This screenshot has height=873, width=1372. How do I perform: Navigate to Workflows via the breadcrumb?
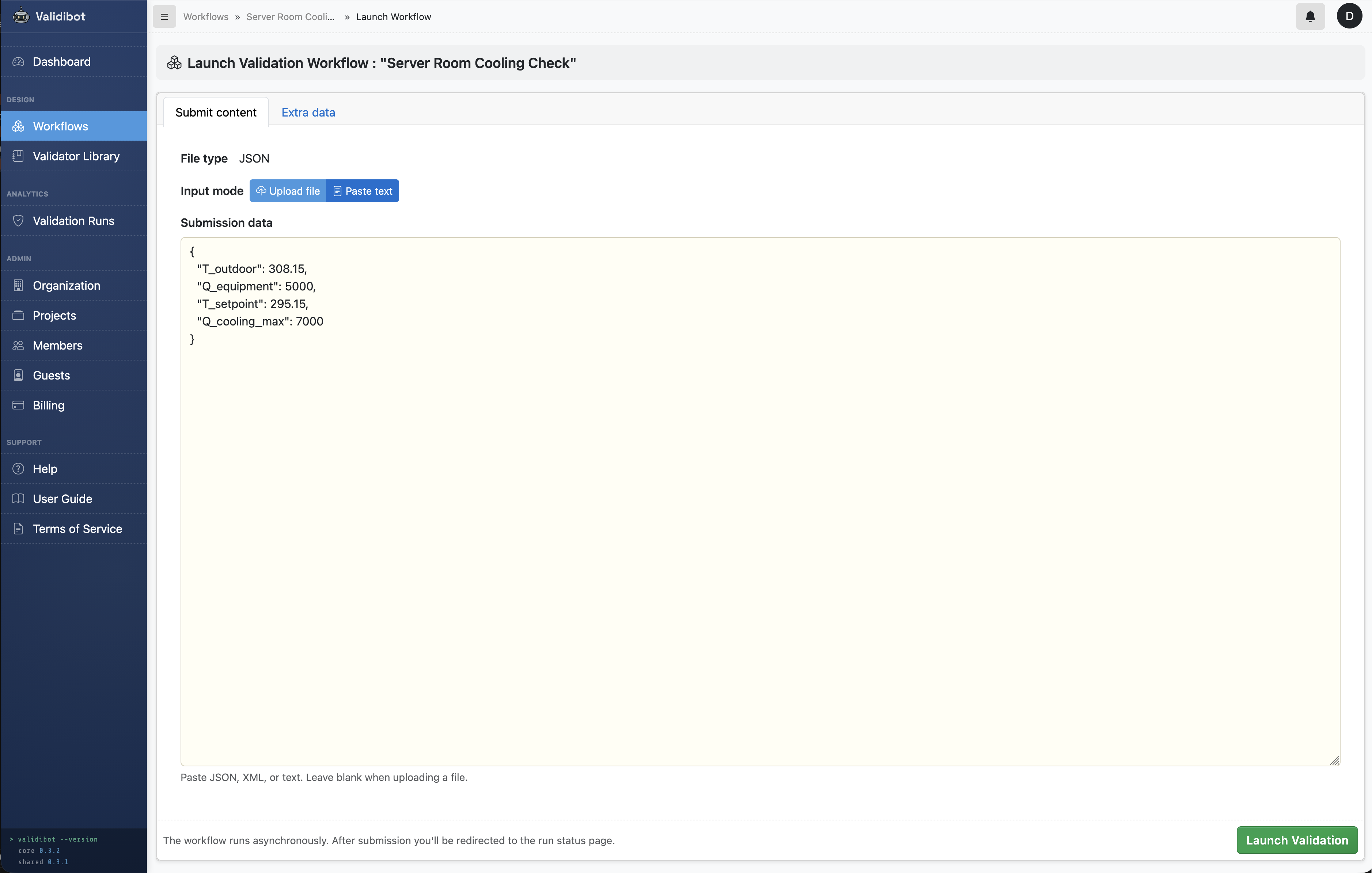[206, 16]
